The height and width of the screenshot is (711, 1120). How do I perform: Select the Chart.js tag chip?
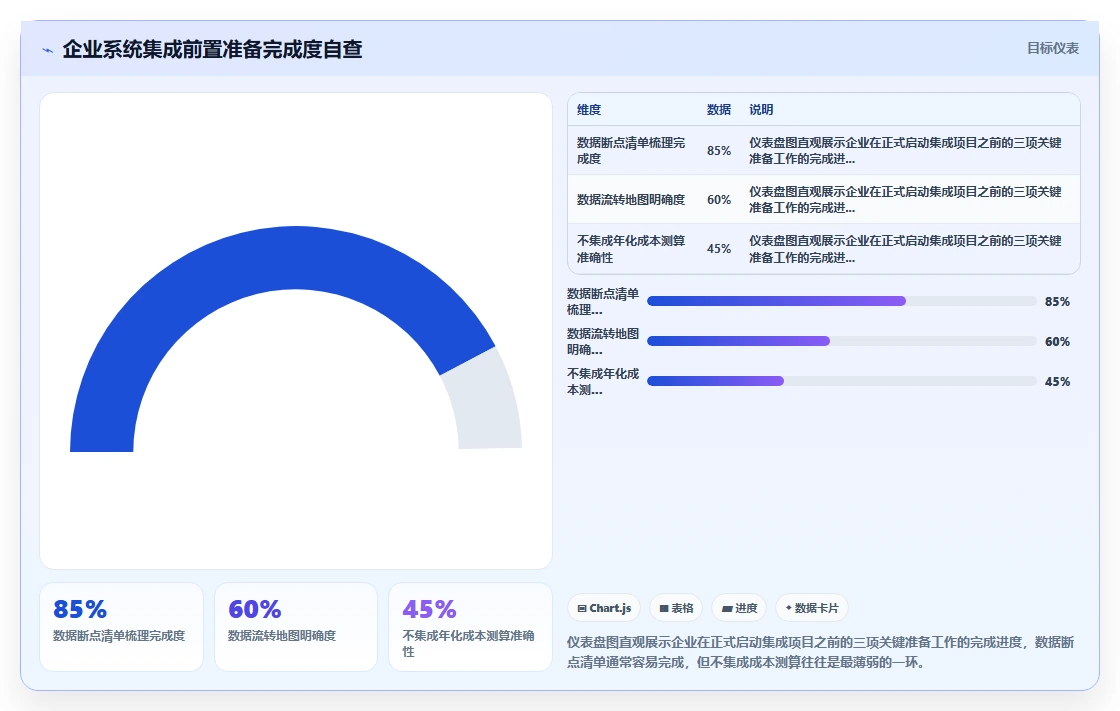(x=604, y=608)
